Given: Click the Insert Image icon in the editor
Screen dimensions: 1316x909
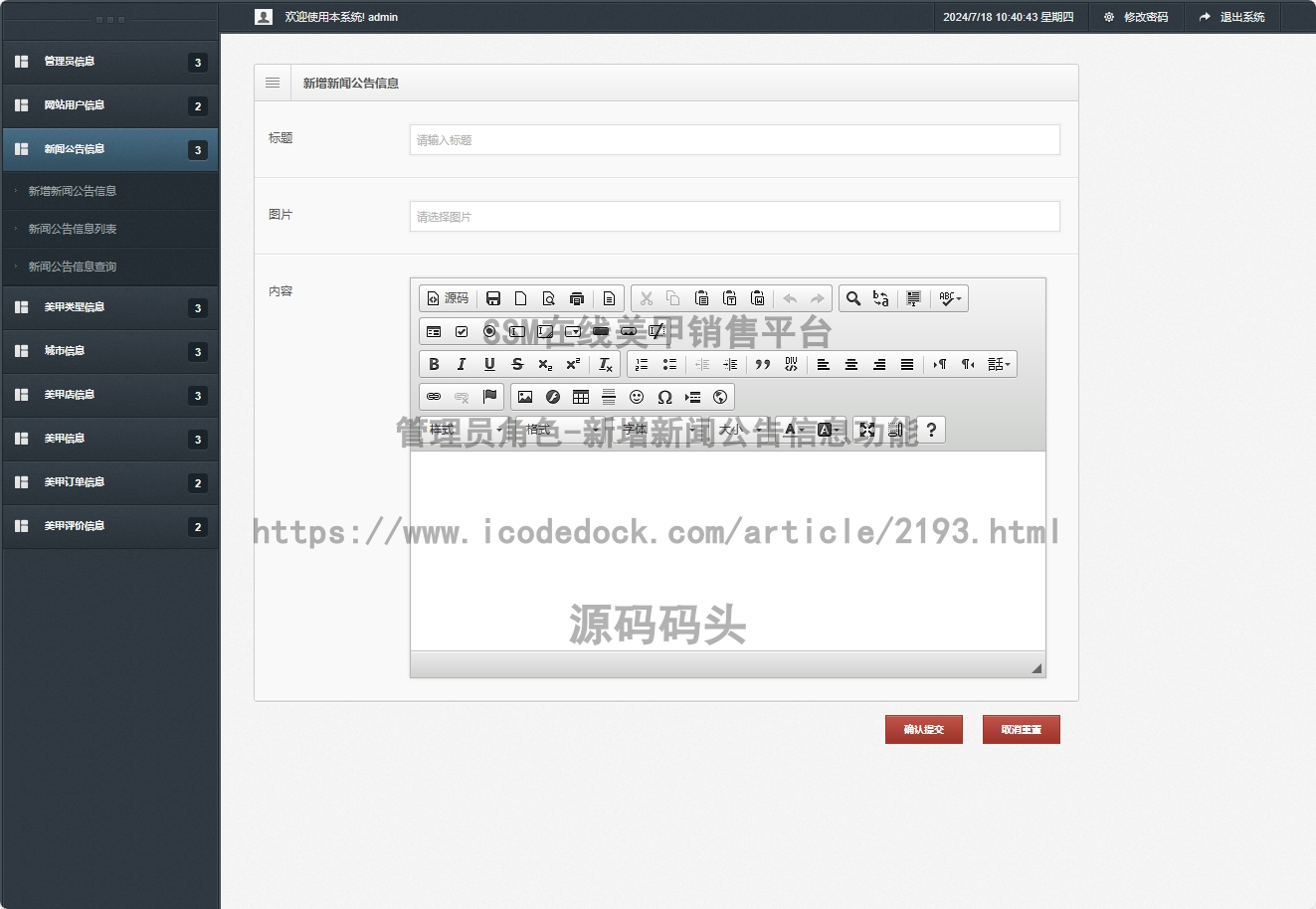Looking at the screenshot, I should [x=525, y=397].
